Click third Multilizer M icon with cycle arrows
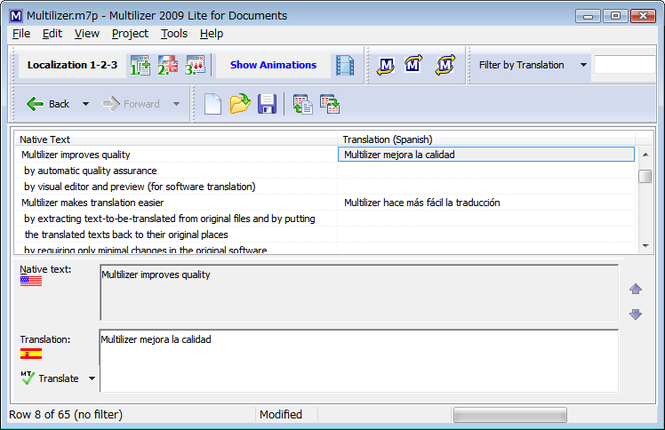Image resolution: width=665 pixels, height=430 pixels. tap(445, 65)
